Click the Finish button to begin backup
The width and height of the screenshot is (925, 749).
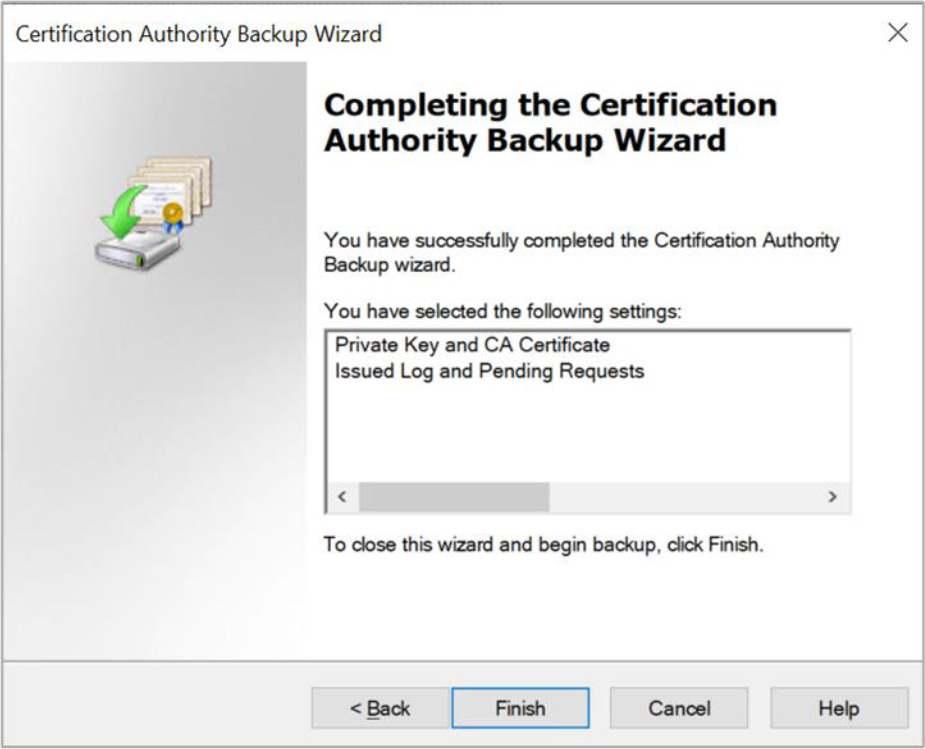[x=520, y=708]
